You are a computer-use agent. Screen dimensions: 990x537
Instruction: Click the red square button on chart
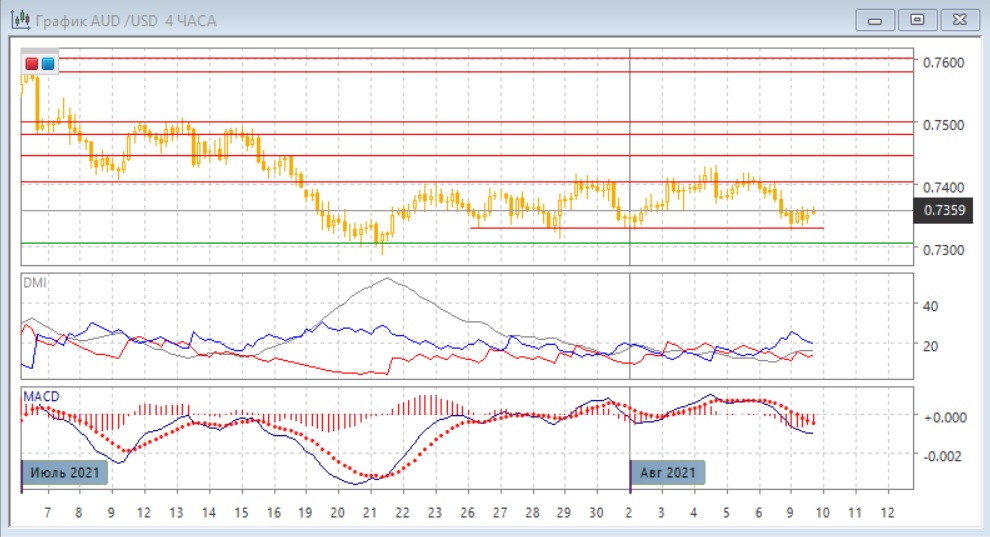tap(32, 64)
